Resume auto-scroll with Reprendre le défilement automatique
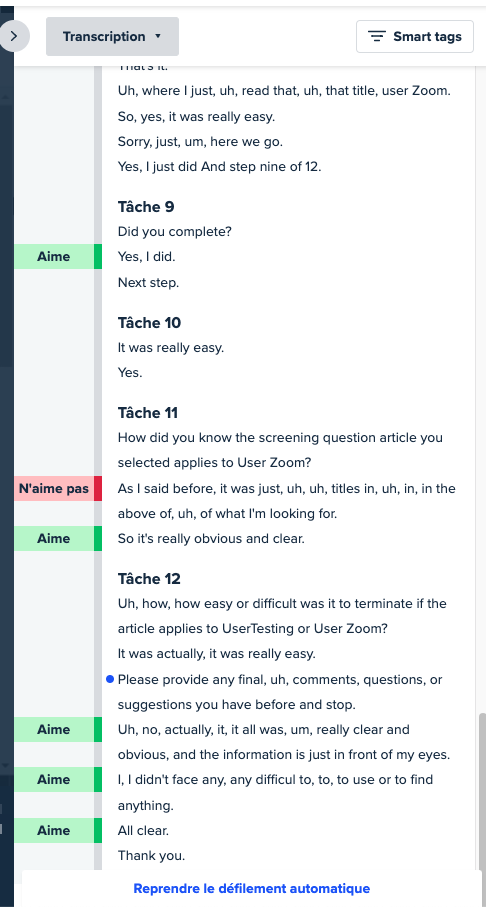The height and width of the screenshot is (907, 486). pyautogui.click(x=252, y=888)
